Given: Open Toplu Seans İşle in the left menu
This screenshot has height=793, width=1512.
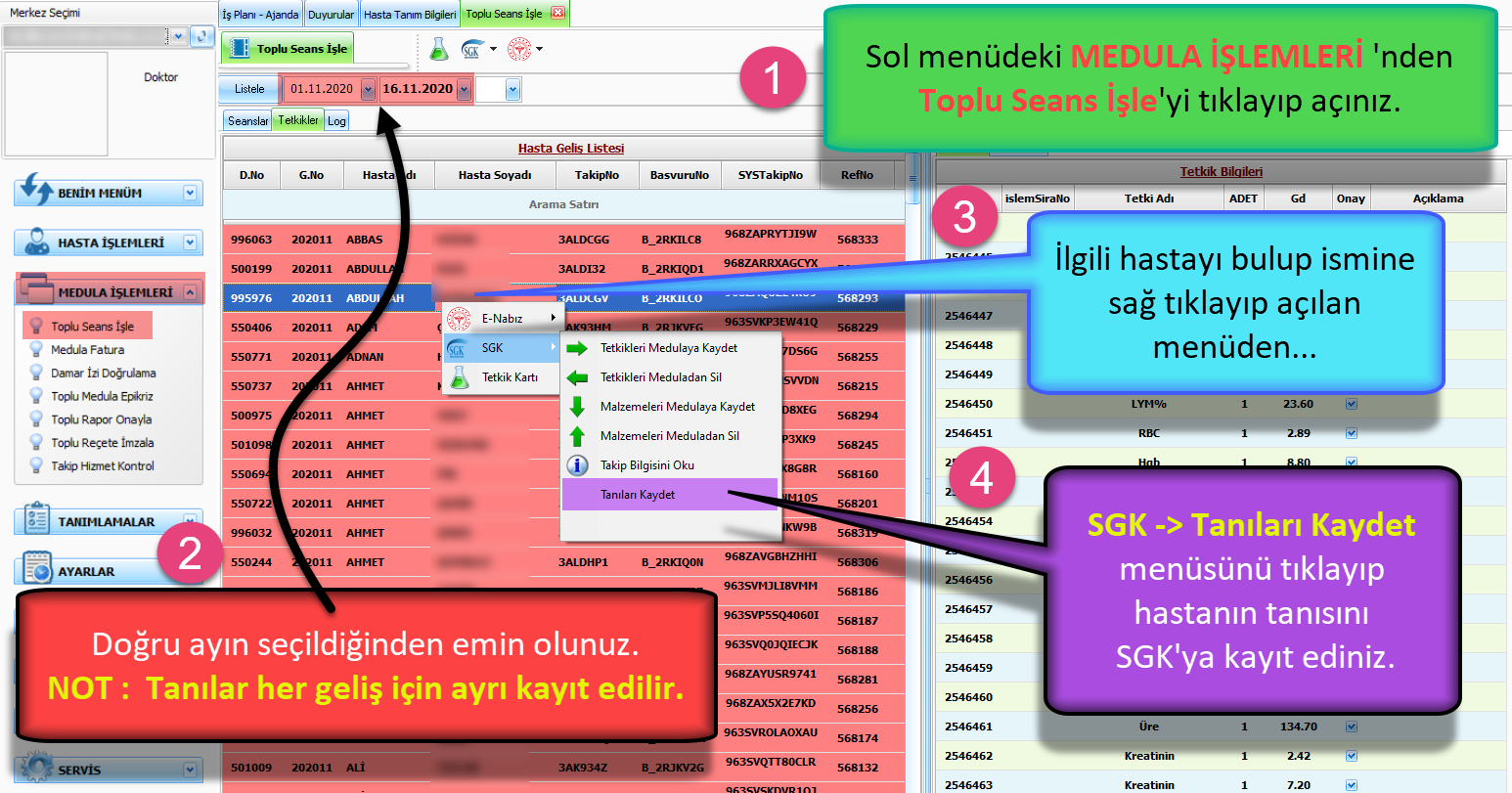Looking at the screenshot, I should pyautogui.click(x=93, y=327).
